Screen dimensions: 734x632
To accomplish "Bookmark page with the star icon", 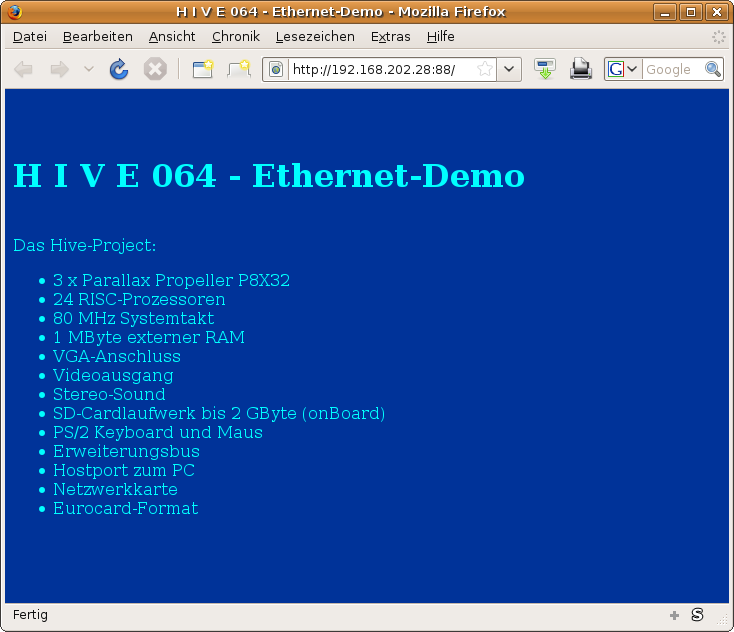I will (484, 69).
